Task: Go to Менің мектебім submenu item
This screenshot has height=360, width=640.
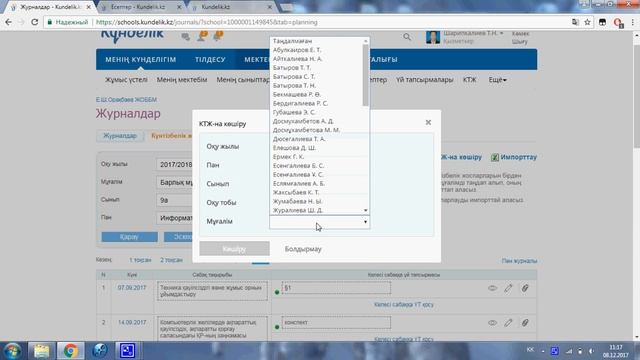Action: point(182,80)
